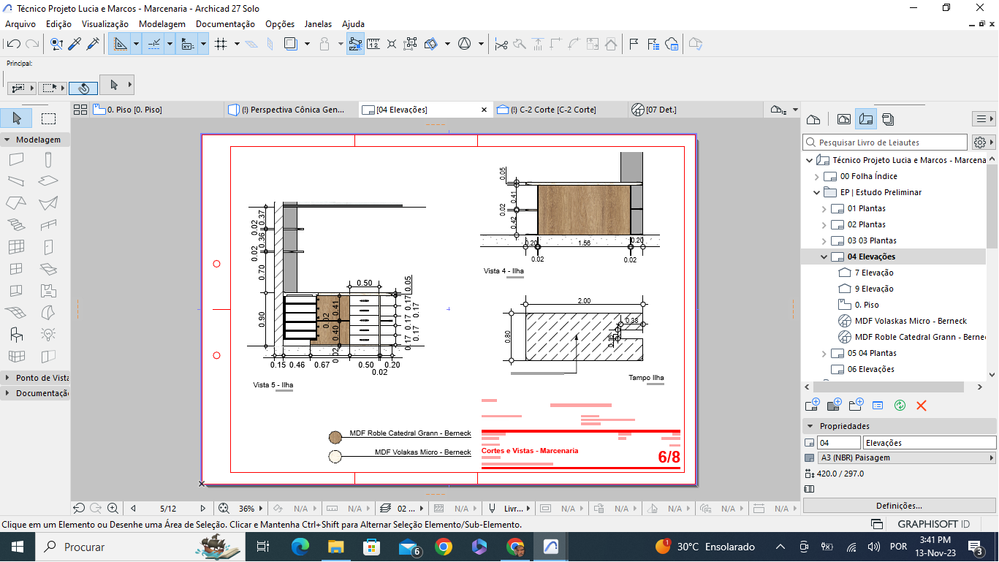Collapse the Modelagem toolbox group
Image resolution: width=999 pixels, height=562 pixels.
pos(7,140)
